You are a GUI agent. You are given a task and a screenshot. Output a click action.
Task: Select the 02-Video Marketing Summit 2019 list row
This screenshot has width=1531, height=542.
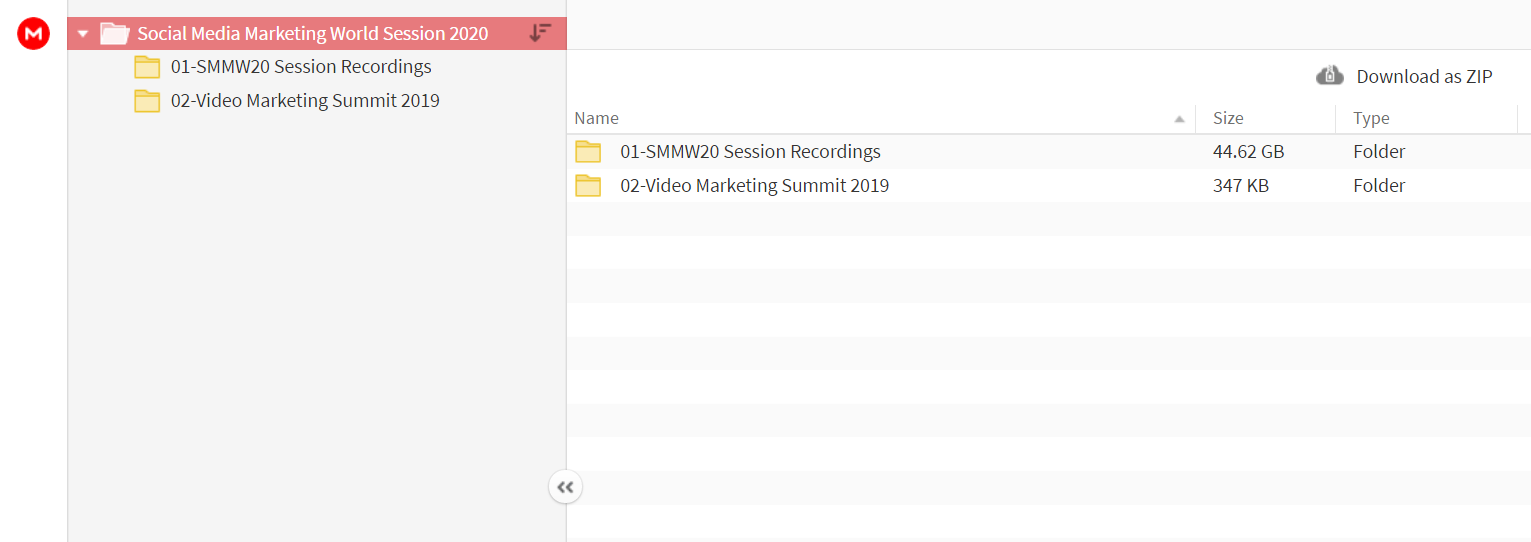(x=1049, y=186)
